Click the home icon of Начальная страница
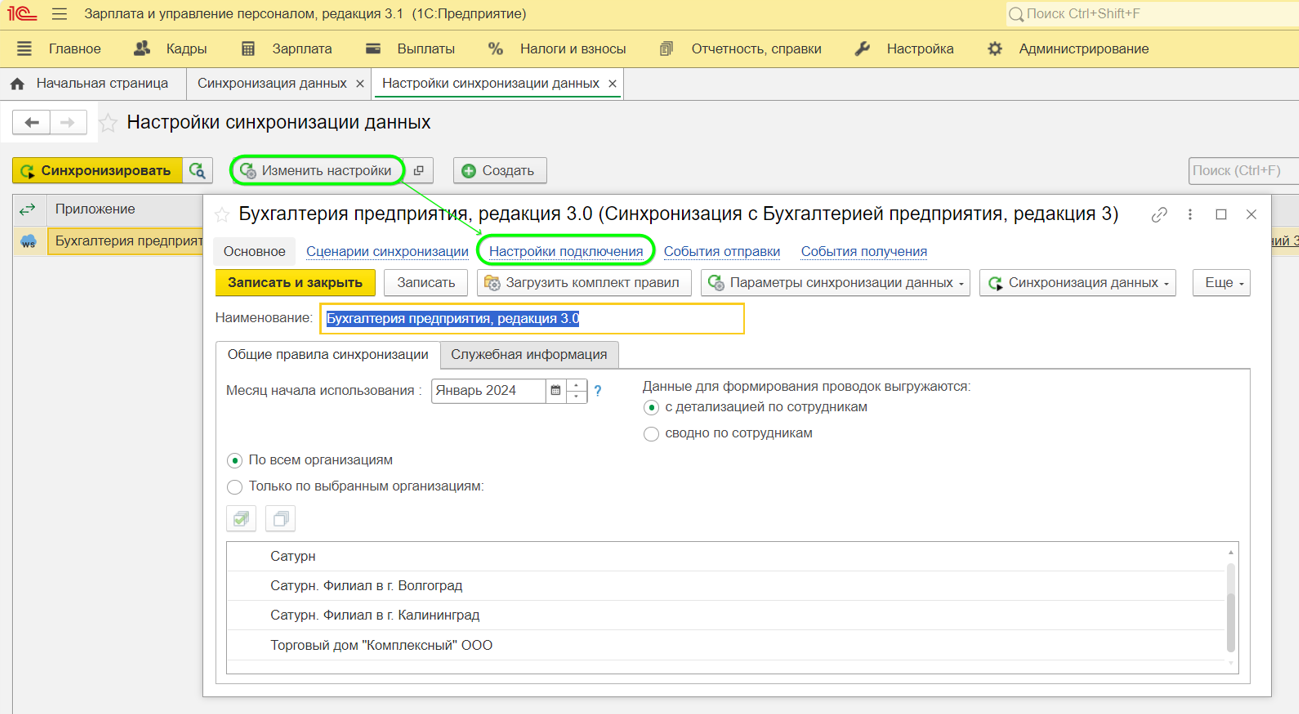1299x714 pixels. (x=17, y=84)
